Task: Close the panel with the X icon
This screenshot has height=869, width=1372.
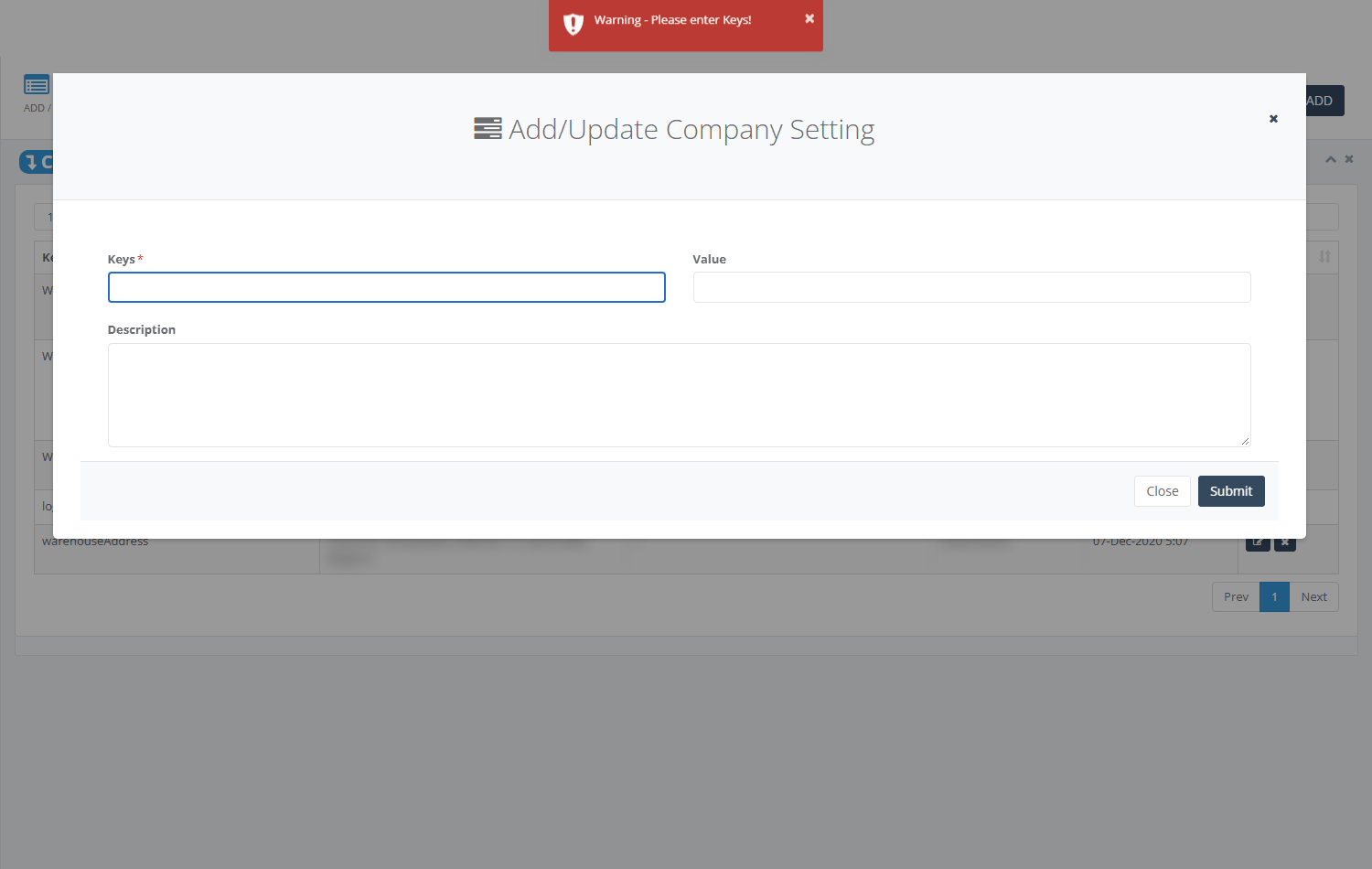Action: pyautogui.click(x=1349, y=159)
